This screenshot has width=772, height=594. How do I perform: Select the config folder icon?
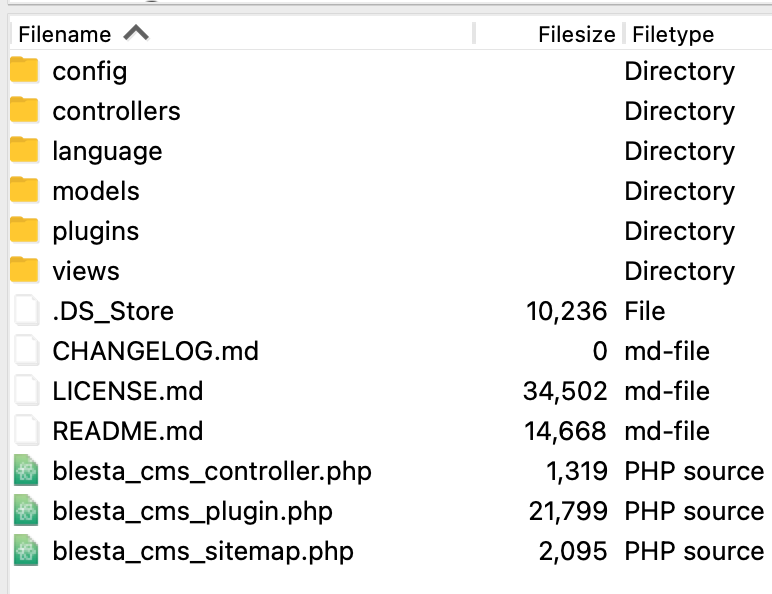tap(24, 69)
